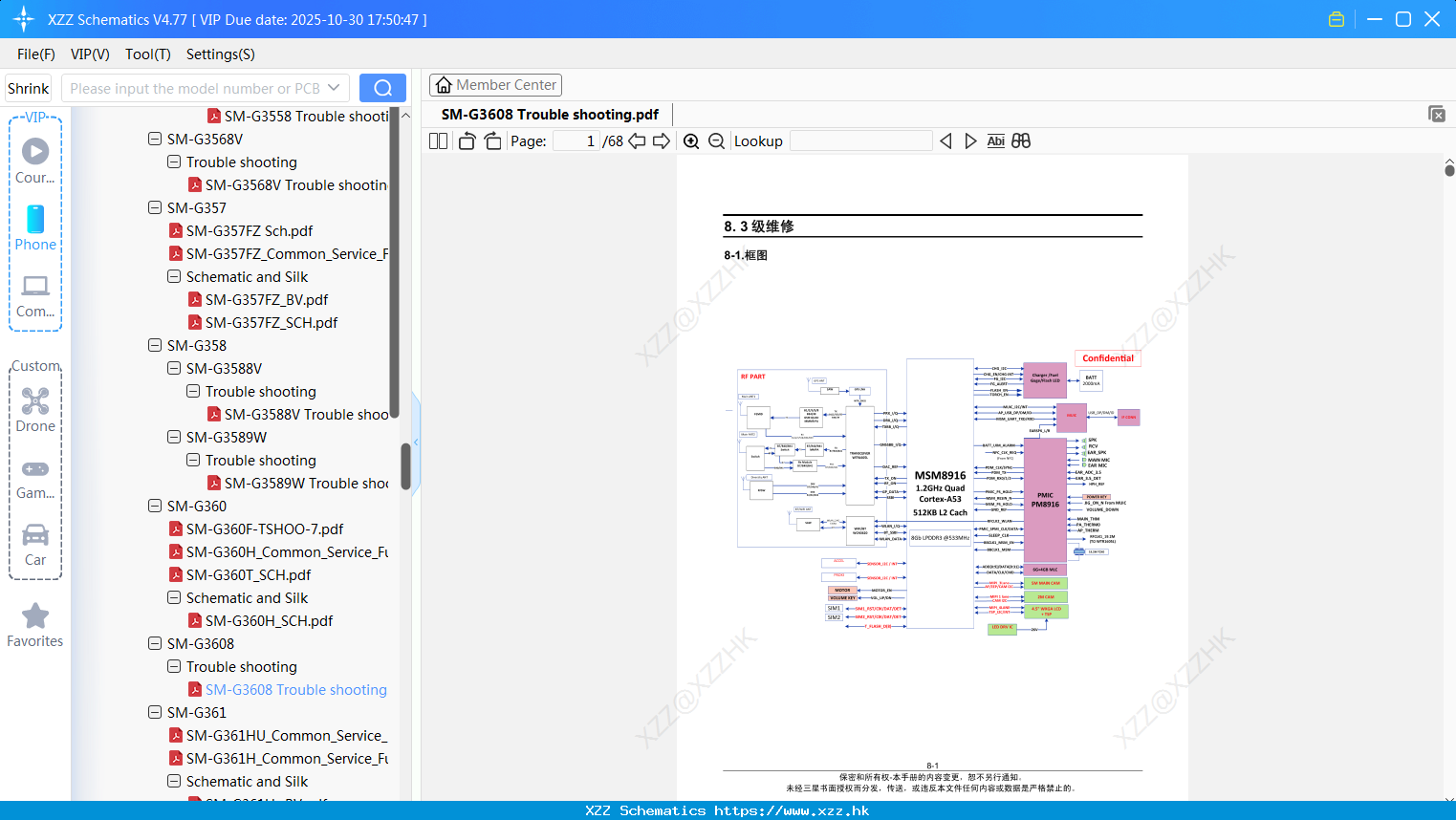Jump to the previous lookup result
The image size is (1456, 820).
[x=945, y=141]
